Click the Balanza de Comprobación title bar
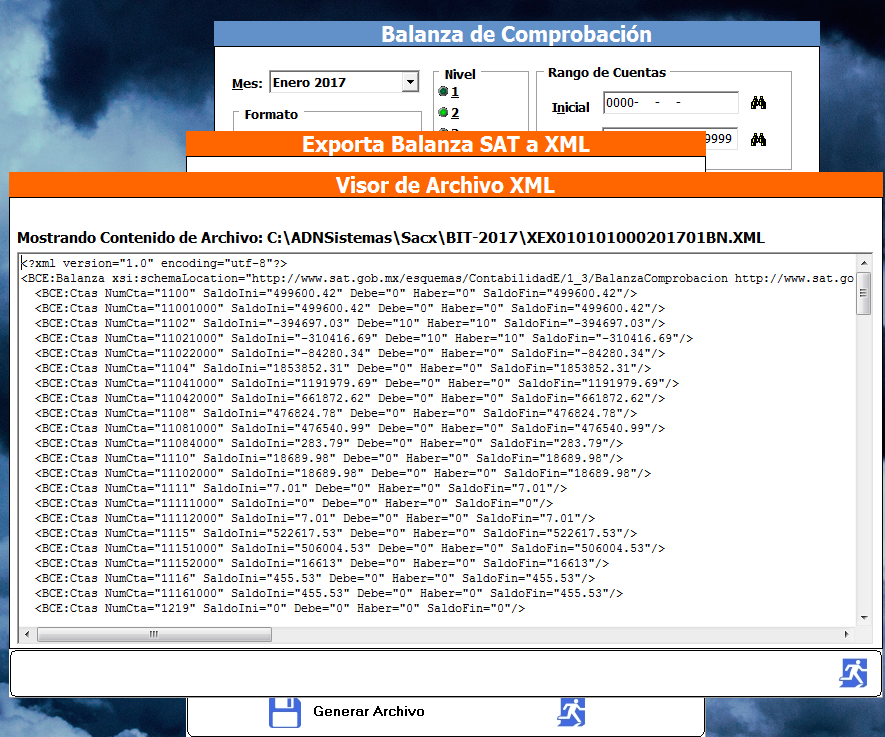This screenshot has height=737, width=885. point(516,34)
